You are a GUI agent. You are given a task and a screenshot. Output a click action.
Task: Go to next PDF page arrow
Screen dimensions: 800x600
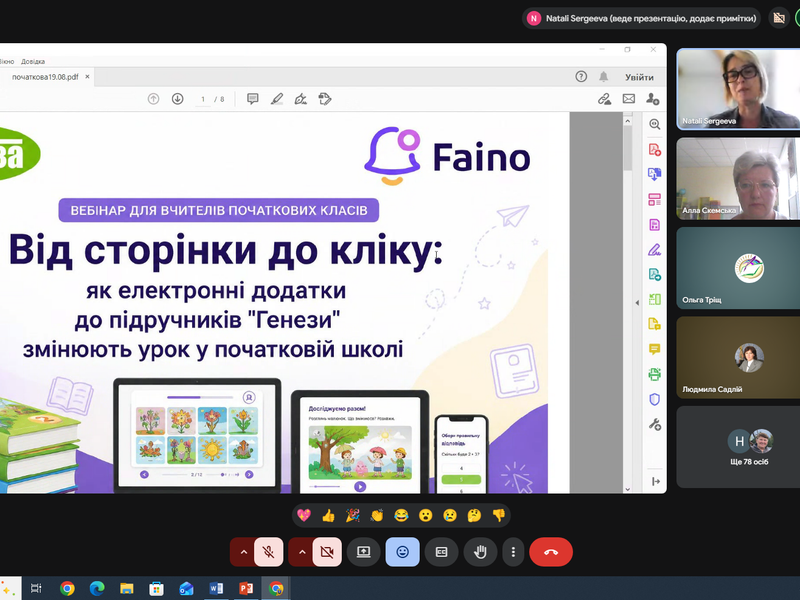(178, 99)
